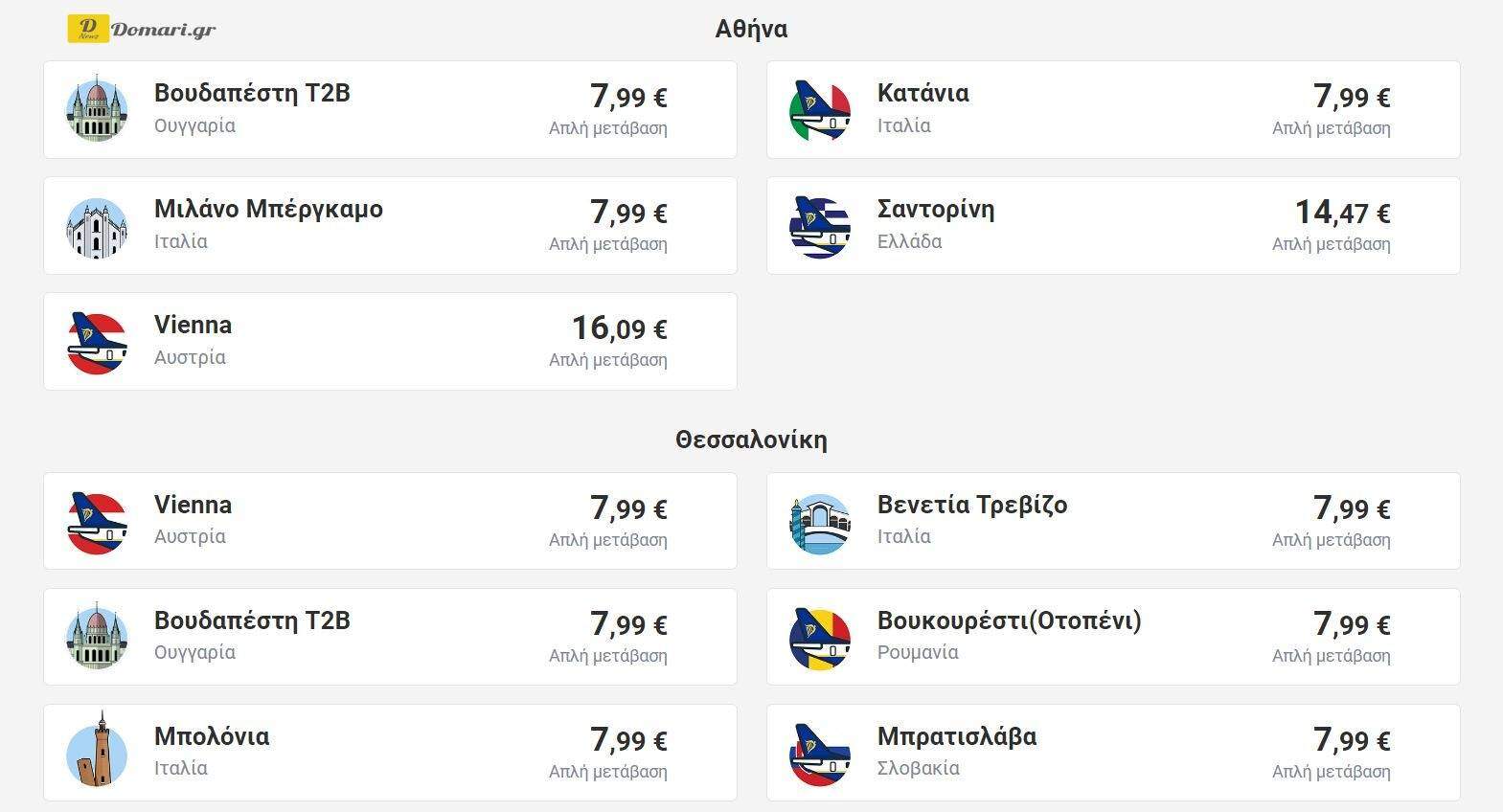Image resolution: width=1503 pixels, height=812 pixels.
Task: Click the Θεσσαλονίκη section heading
Action: (x=751, y=440)
